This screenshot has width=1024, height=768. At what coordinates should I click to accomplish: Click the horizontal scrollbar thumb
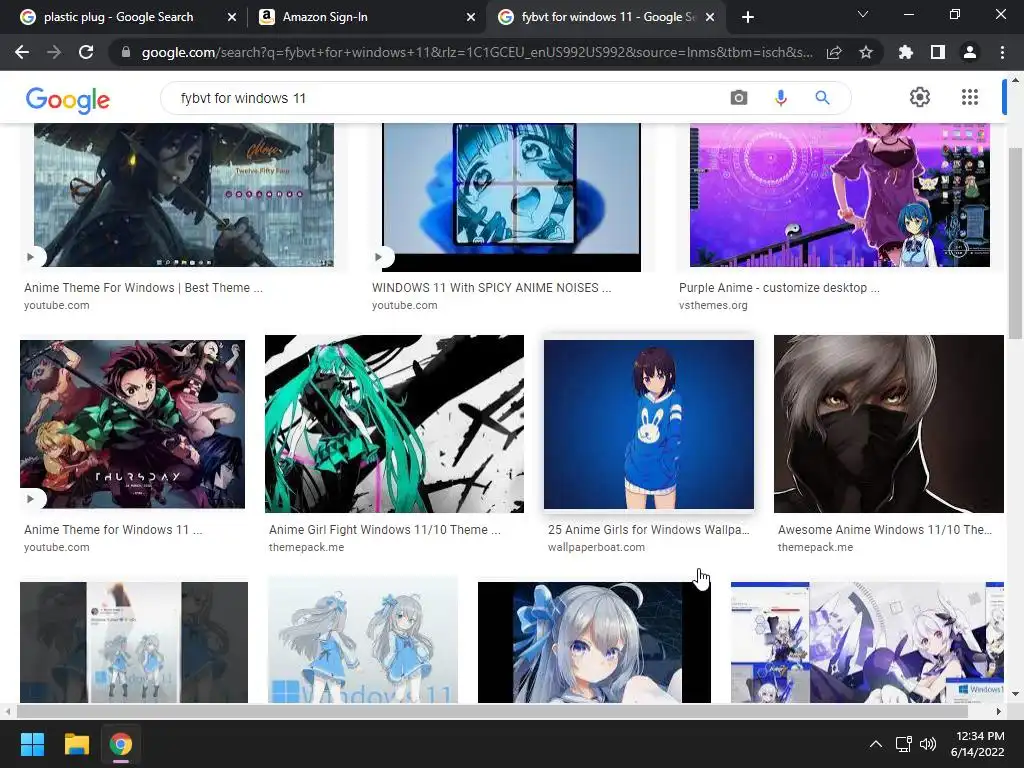point(493,711)
